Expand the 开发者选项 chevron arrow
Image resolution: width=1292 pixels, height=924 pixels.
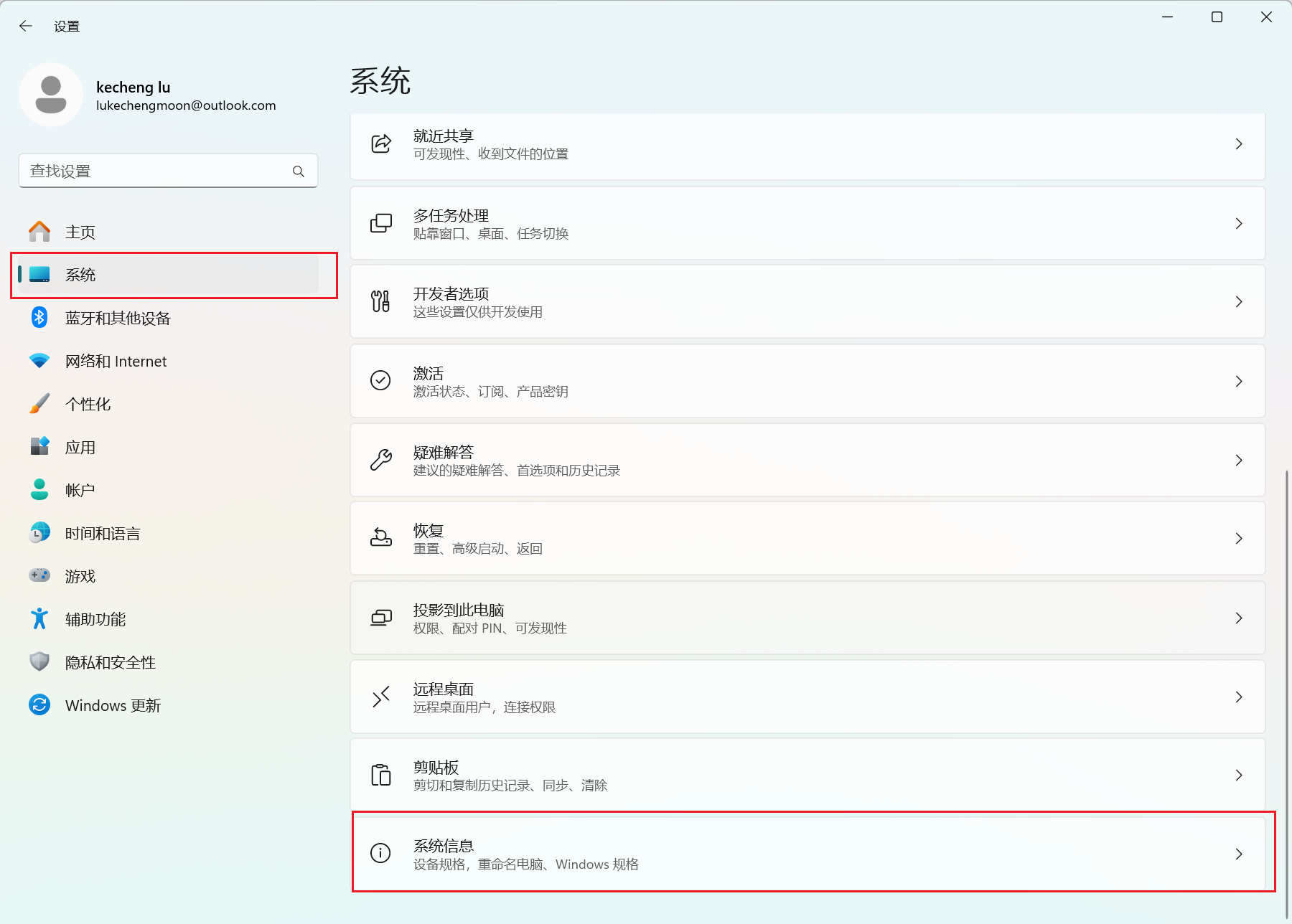point(1239,302)
